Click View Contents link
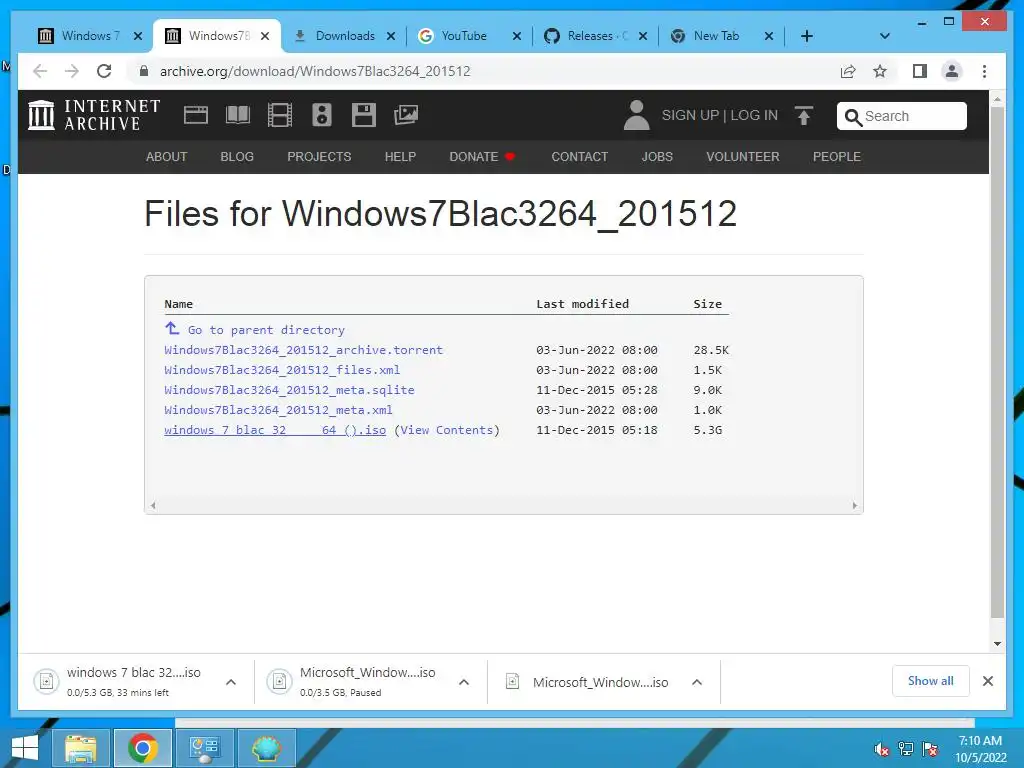This screenshot has height=768, width=1024. (x=447, y=430)
